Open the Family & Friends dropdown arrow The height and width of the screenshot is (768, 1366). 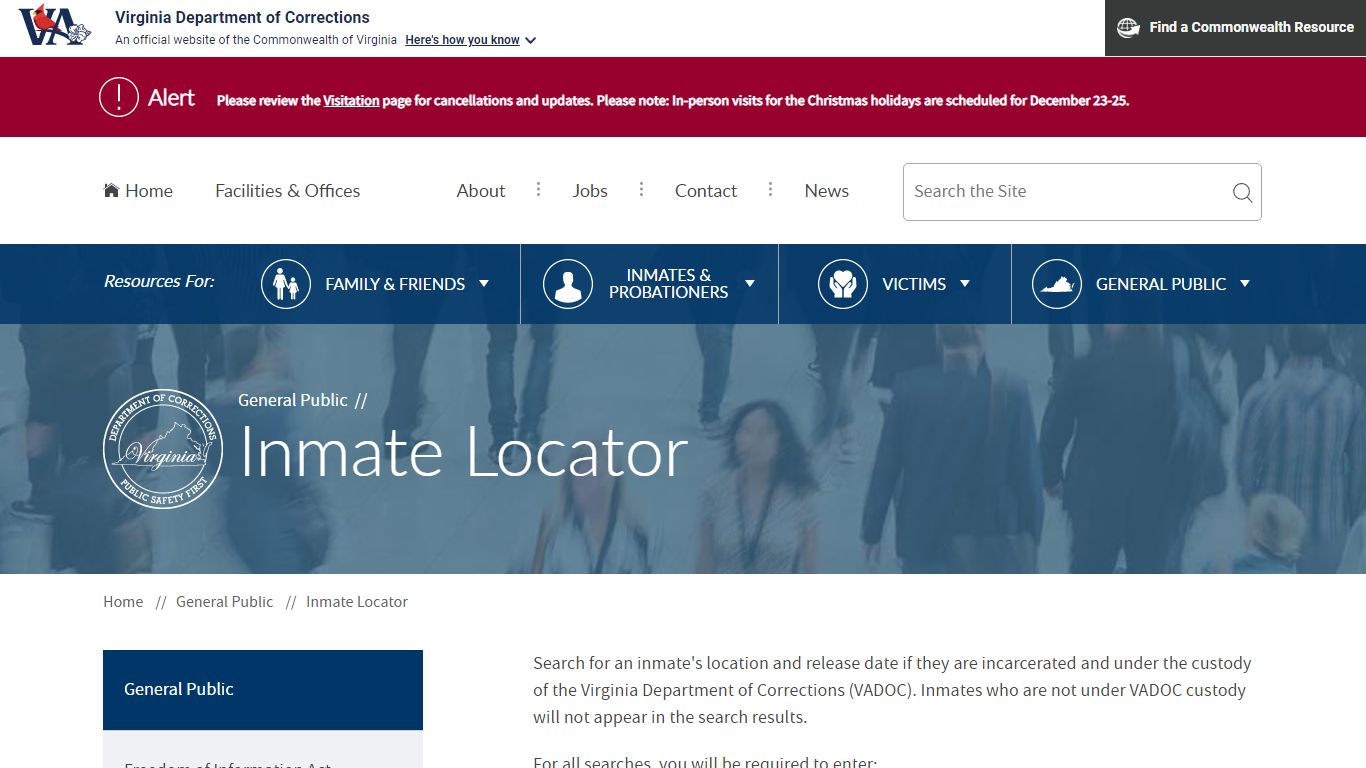click(485, 284)
